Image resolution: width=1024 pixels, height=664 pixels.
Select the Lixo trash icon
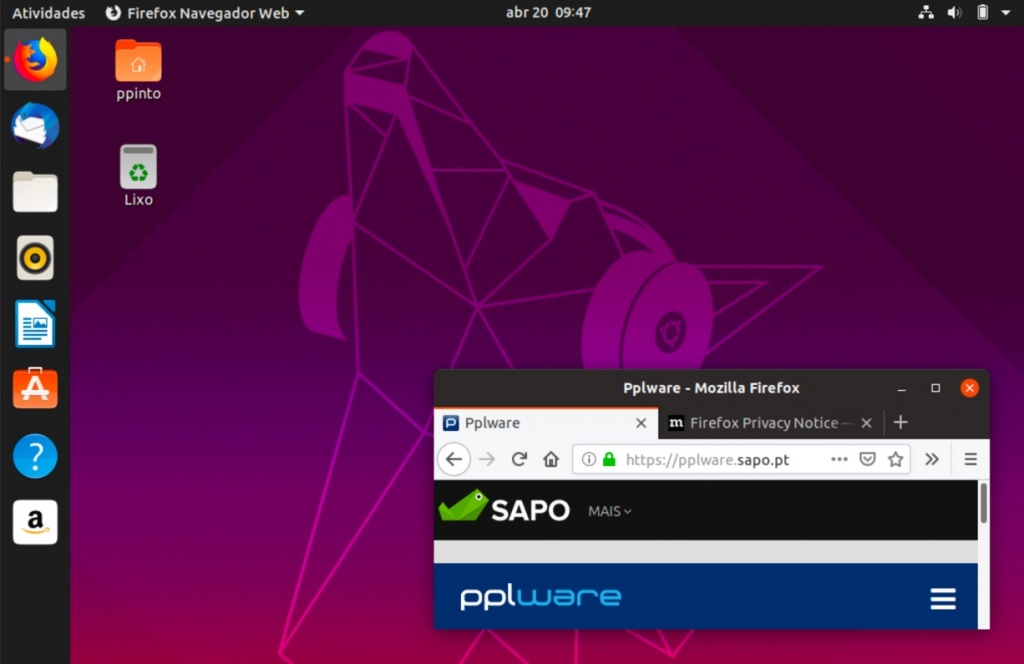pos(138,176)
